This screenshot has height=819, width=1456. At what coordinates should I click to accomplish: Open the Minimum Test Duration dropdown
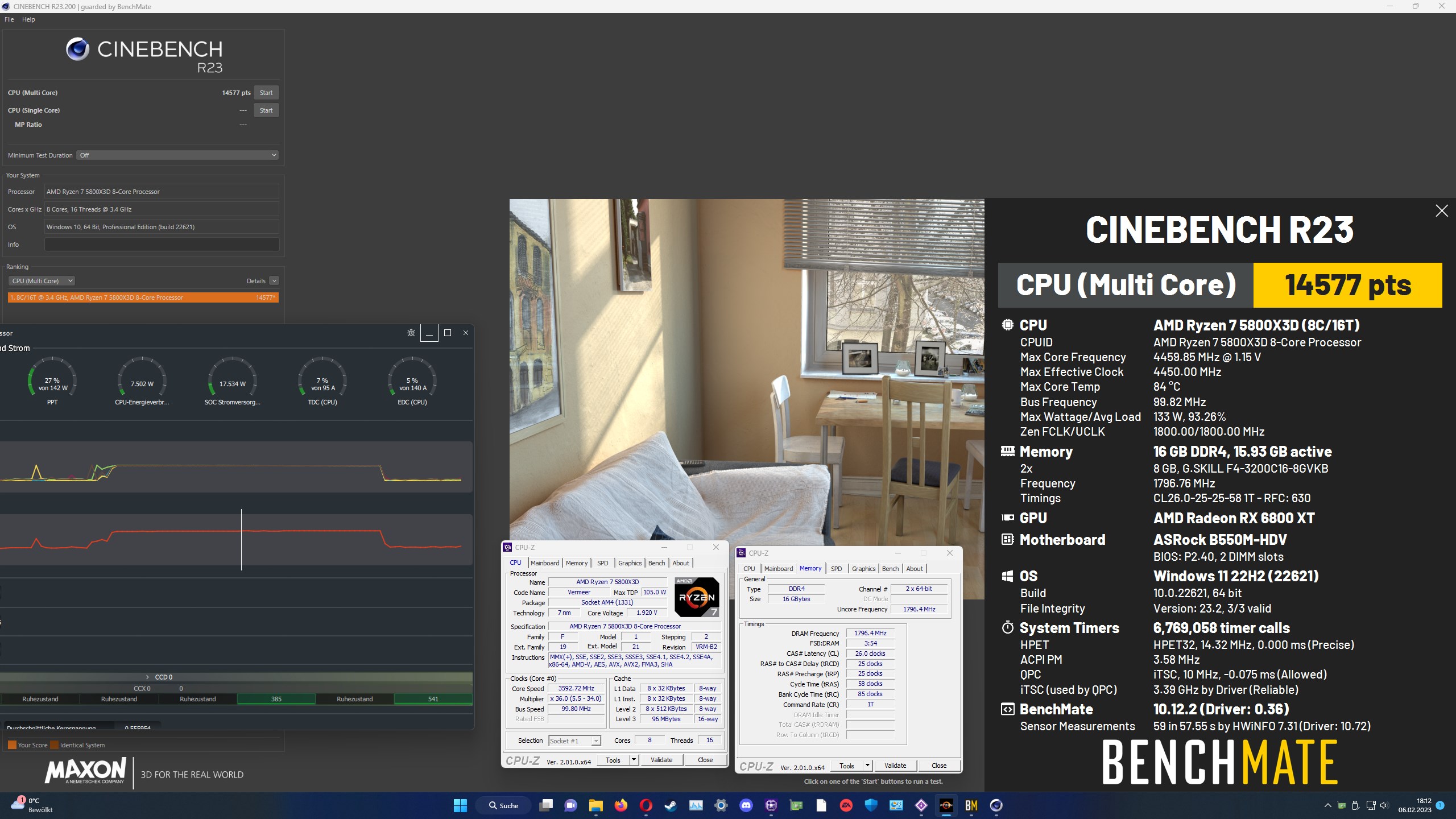click(x=177, y=155)
